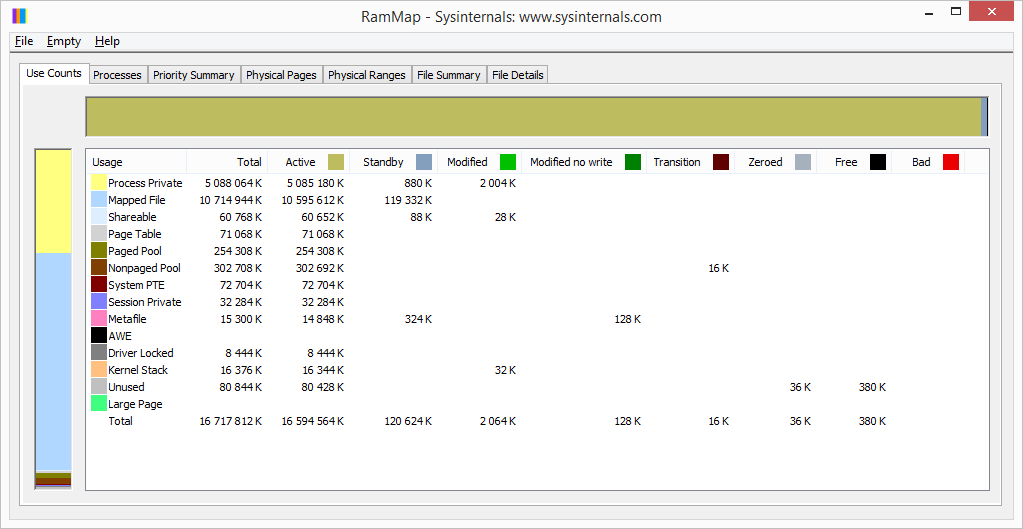
Task: Click the purple Session Private color box
Action: (x=99, y=301)
